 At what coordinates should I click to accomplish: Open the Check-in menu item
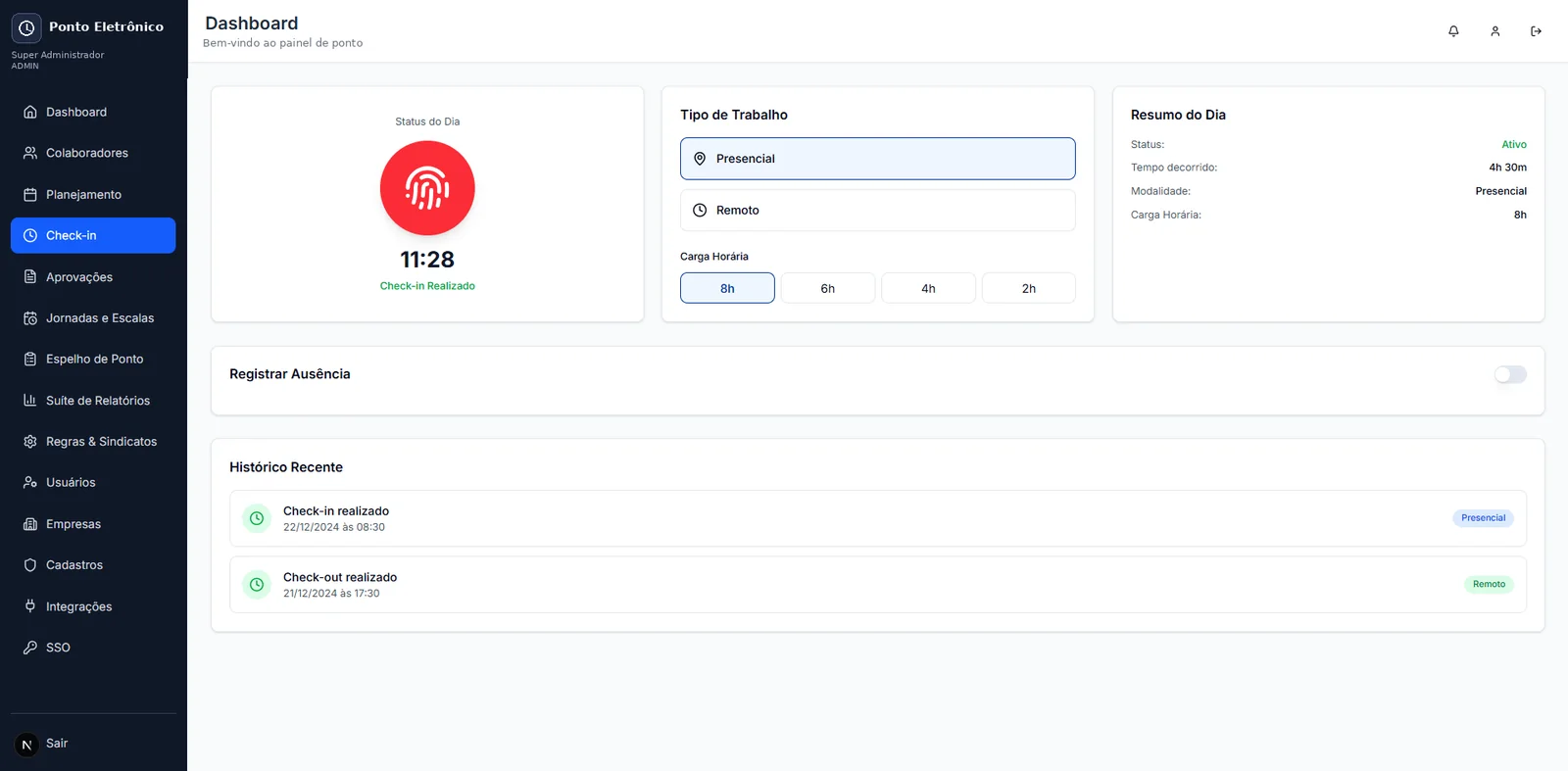[x=93, y=235]
